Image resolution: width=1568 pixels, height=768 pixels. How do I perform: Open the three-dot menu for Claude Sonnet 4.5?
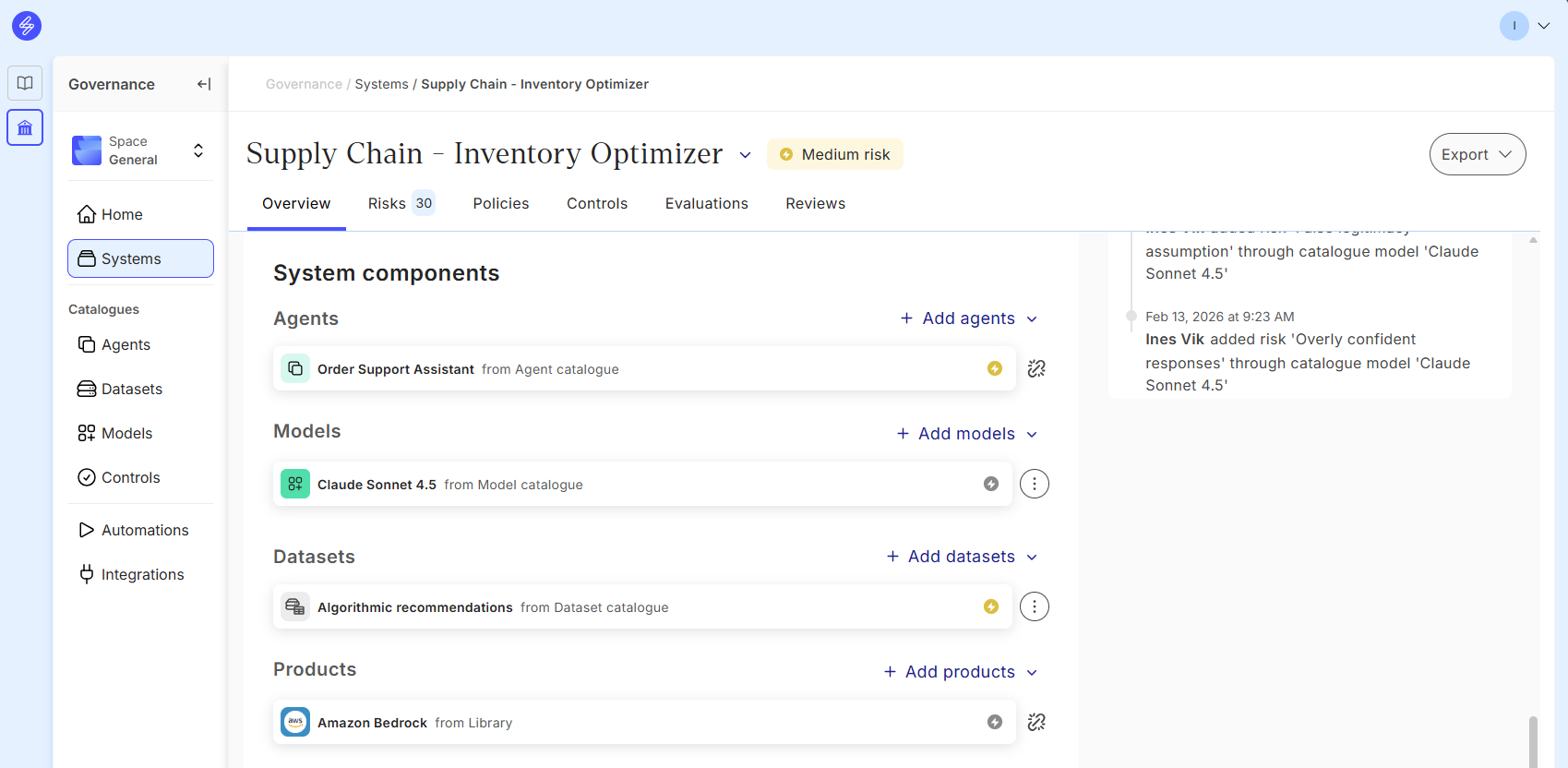(x=1034, y=484)
